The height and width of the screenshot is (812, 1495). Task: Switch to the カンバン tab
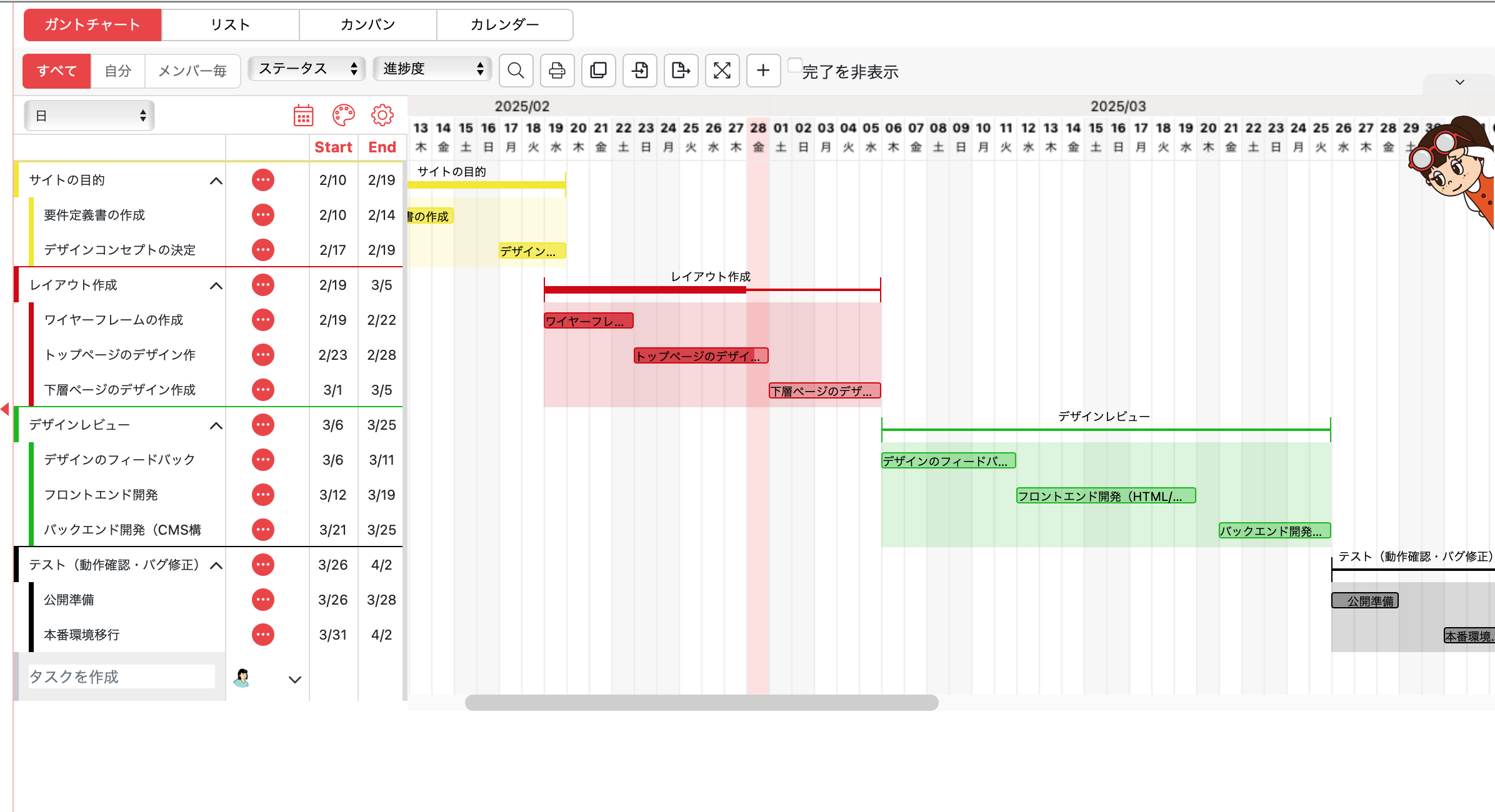coord(367,25)
